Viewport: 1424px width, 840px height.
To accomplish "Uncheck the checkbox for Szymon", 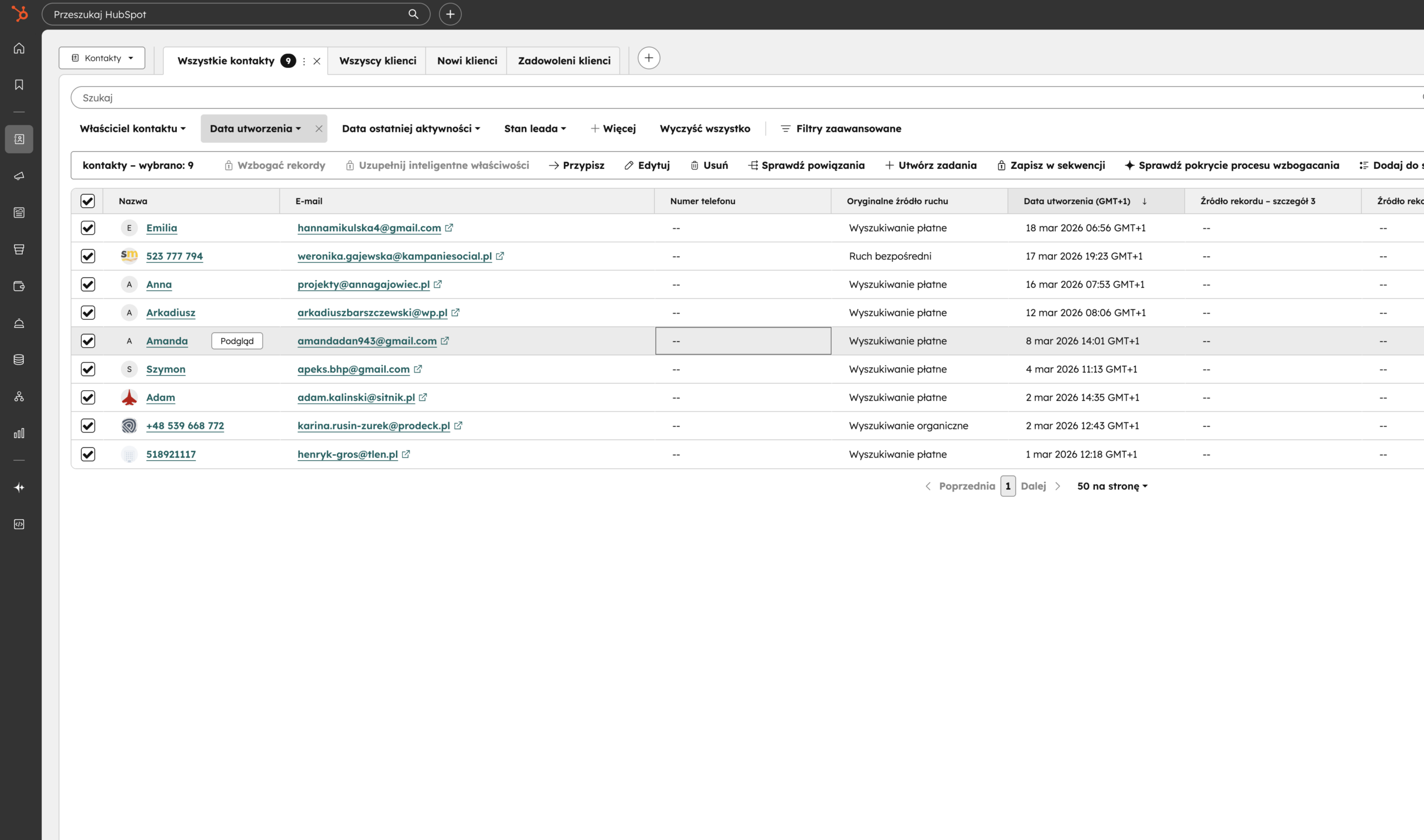I will (88, 369).
